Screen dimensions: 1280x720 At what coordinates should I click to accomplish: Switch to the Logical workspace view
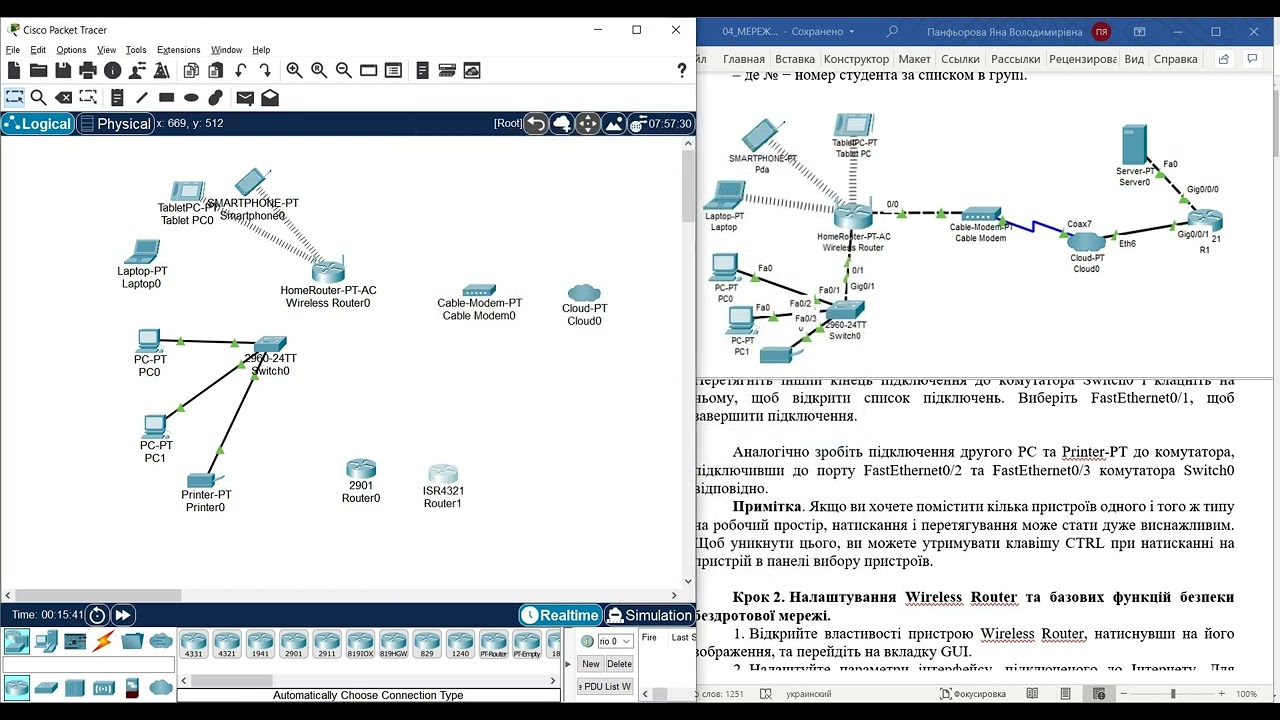point(37,123)
